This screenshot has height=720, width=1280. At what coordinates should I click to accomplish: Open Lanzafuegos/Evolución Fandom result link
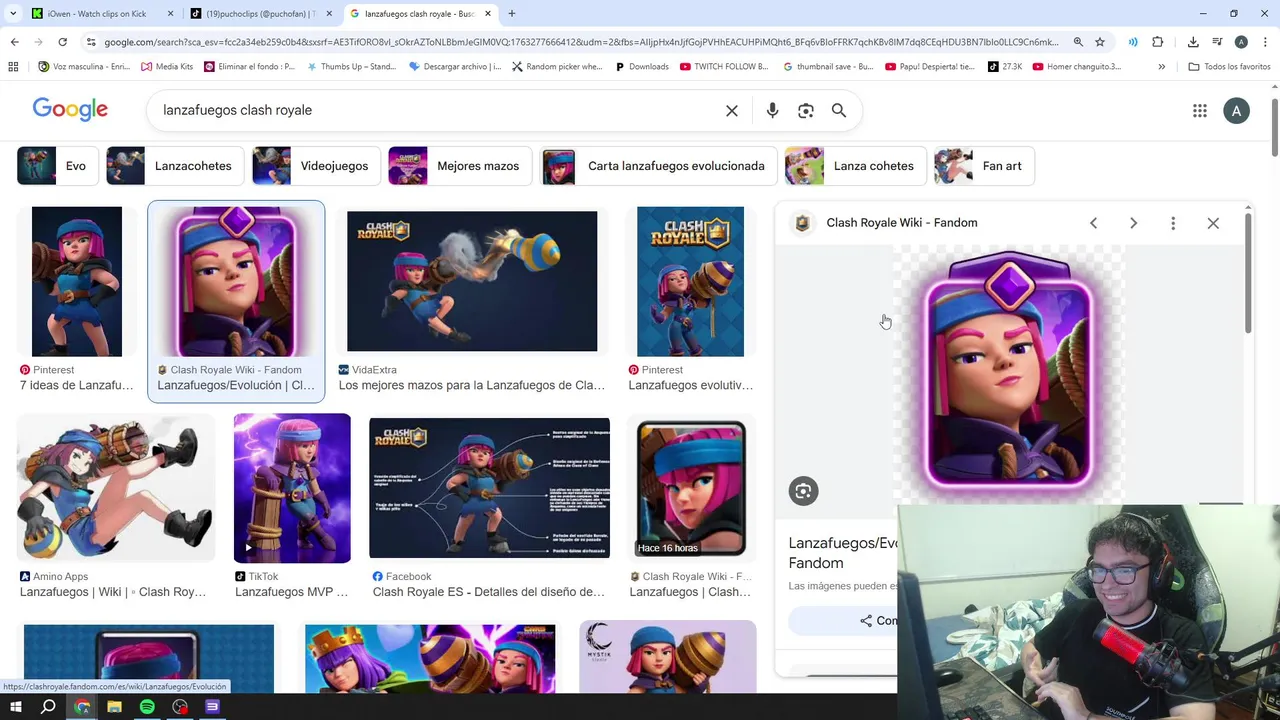236,385
